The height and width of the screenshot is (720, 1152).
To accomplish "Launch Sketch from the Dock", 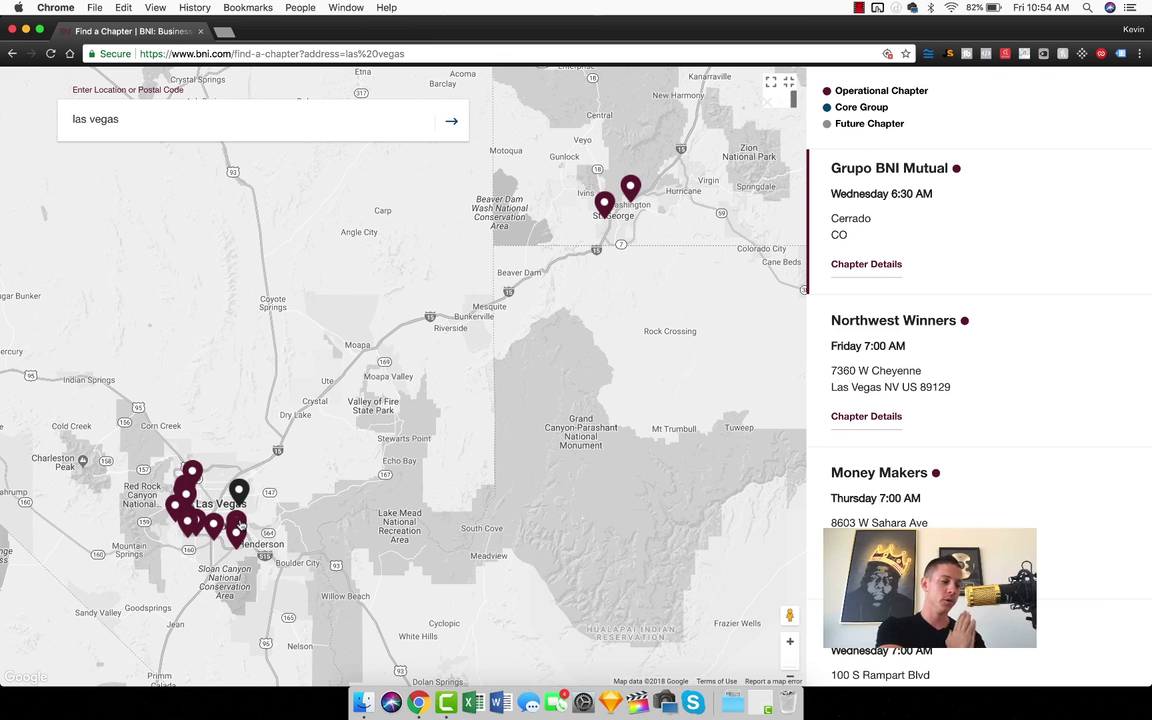I will 611,702.
